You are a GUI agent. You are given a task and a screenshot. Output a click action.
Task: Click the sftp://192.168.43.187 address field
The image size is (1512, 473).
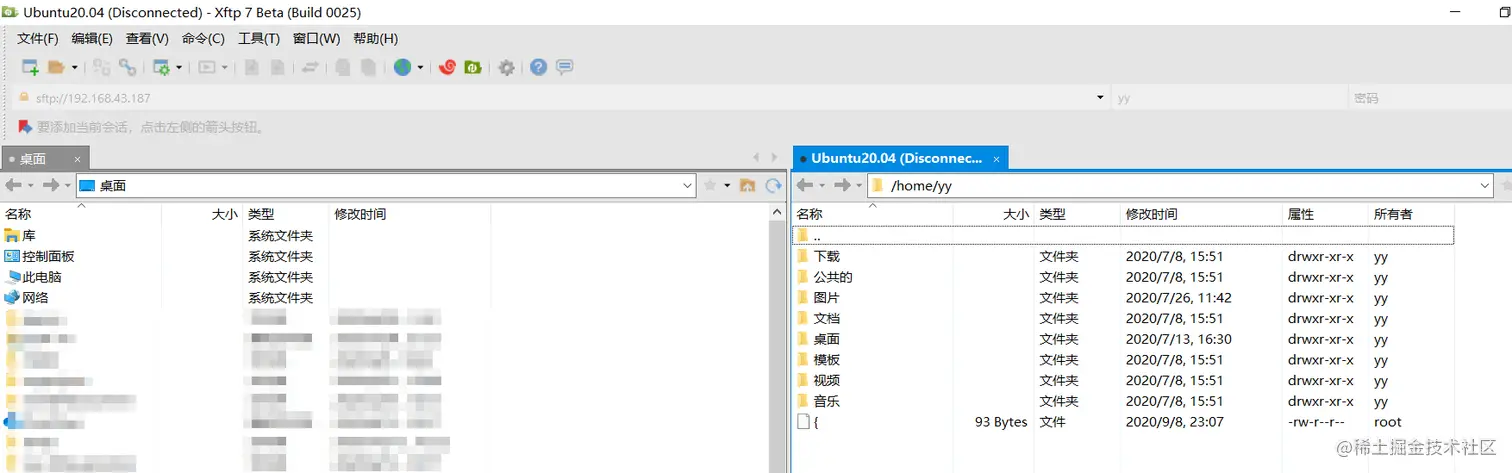pos(560,98)
